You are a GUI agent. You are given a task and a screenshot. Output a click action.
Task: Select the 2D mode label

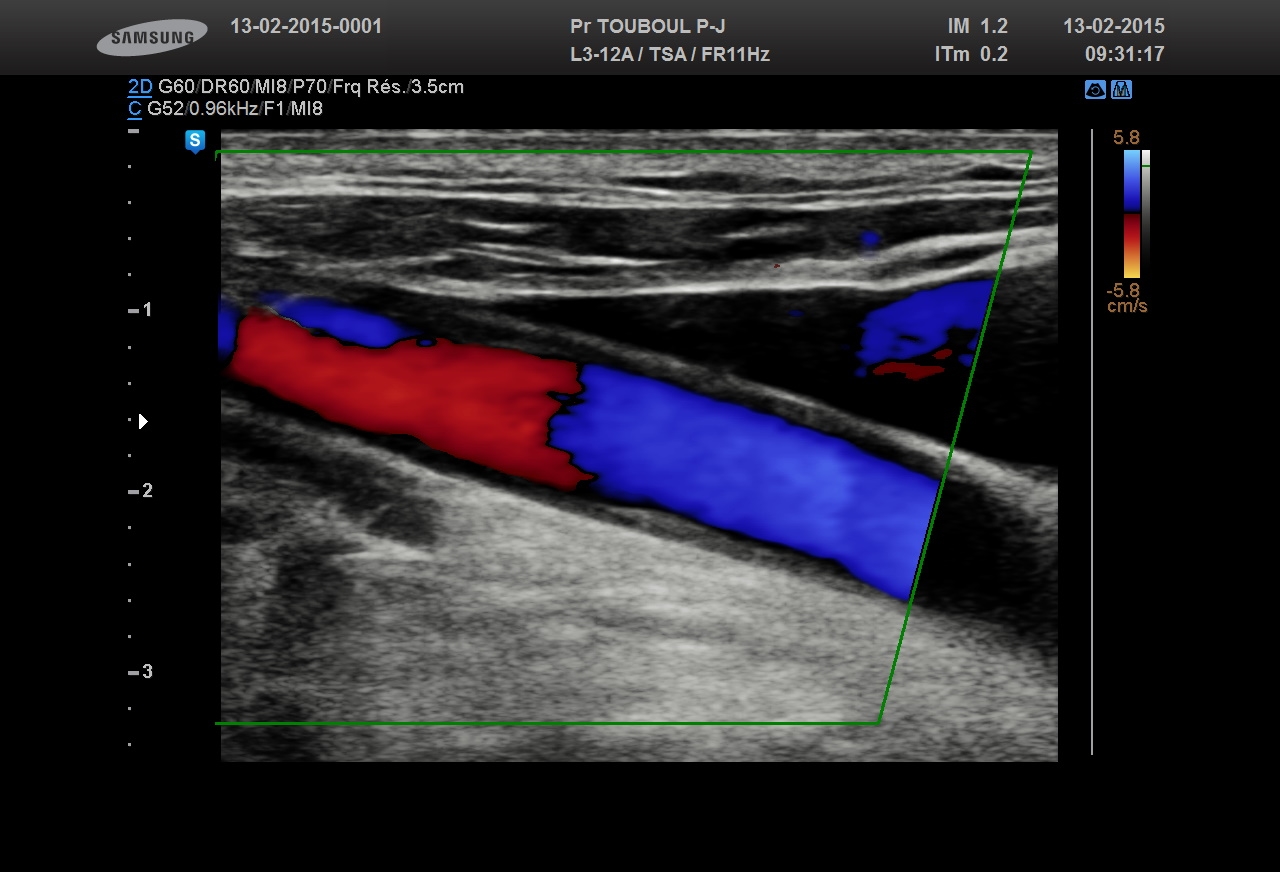[139, 87]
